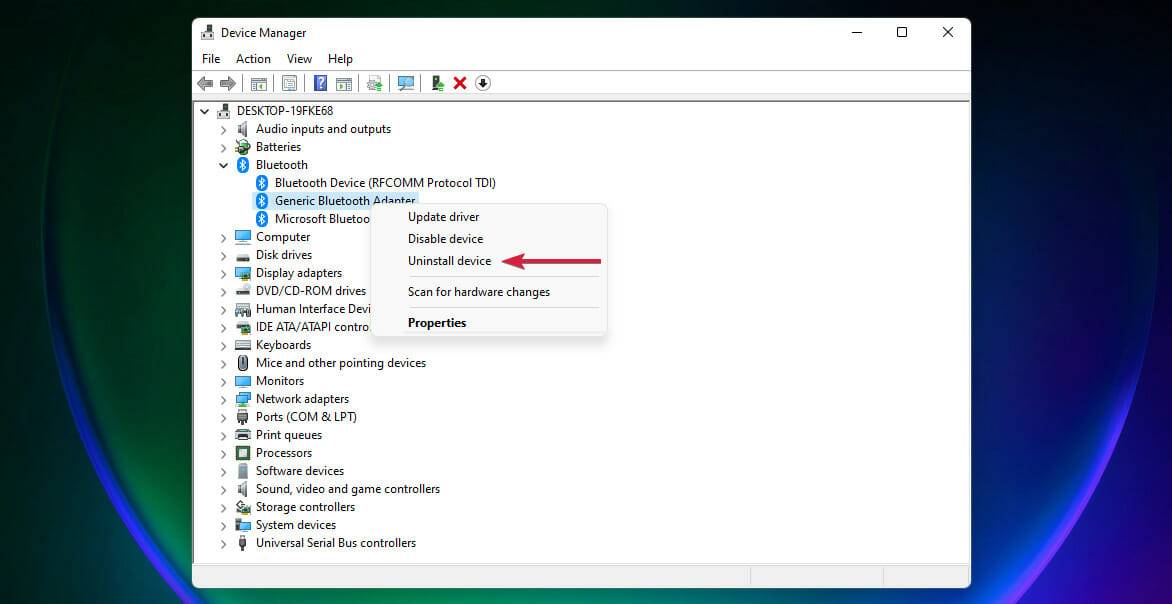Select Bluetooth Device (RFCOMM Protocol TDI)

pos(385,183)
